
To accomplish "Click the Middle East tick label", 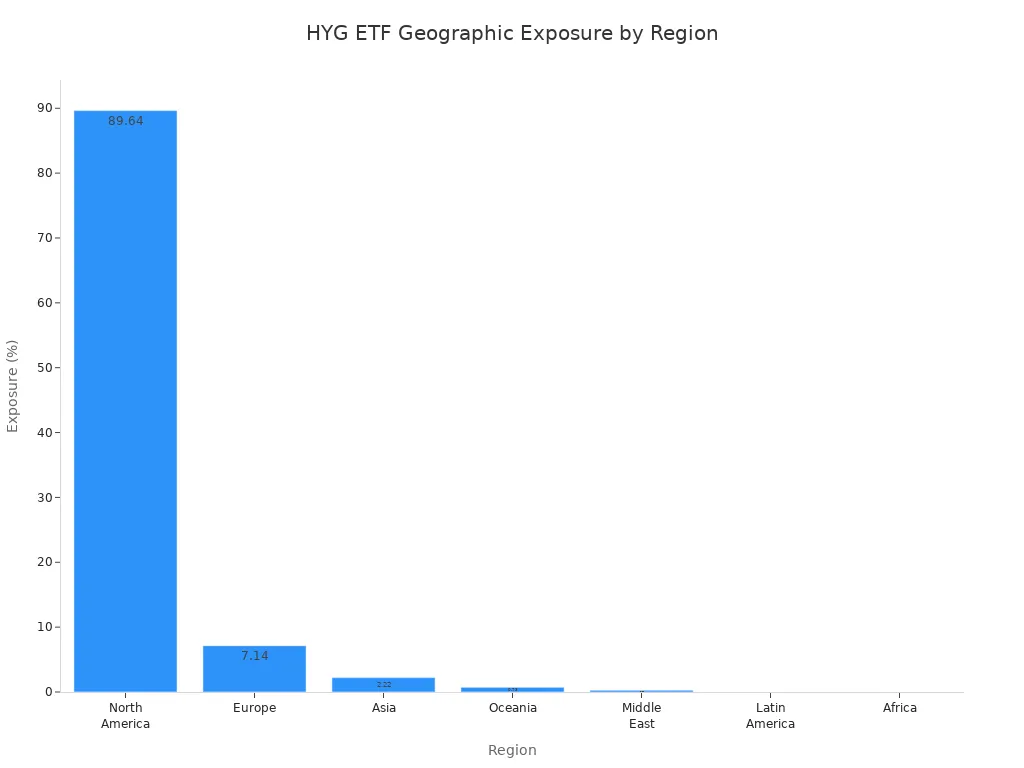I will 642,715.
